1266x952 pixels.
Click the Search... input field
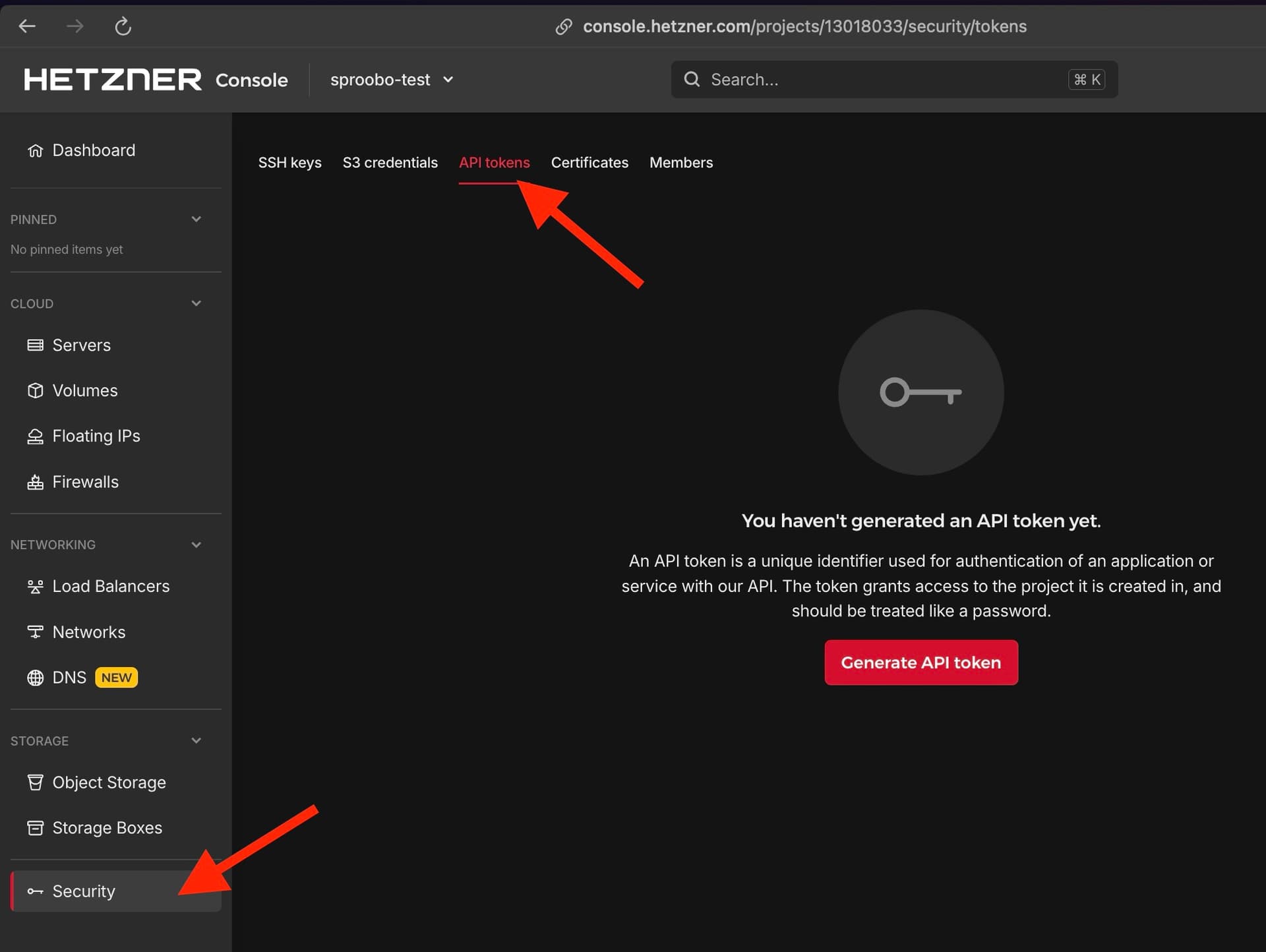[894, 80]
